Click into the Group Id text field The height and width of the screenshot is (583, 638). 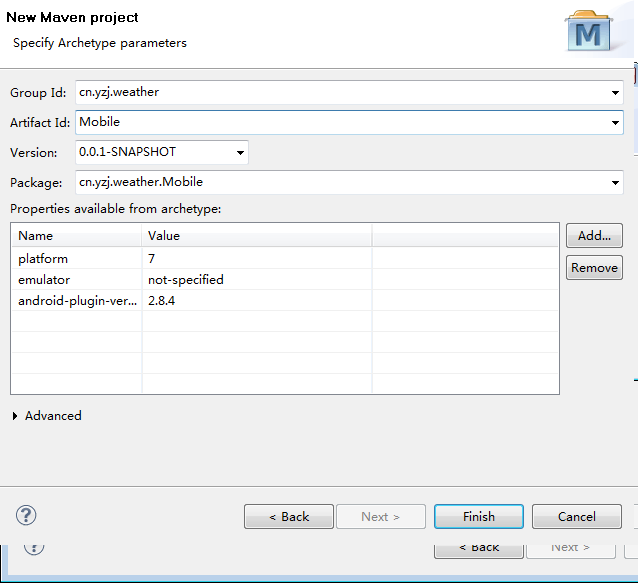[340, 93]
